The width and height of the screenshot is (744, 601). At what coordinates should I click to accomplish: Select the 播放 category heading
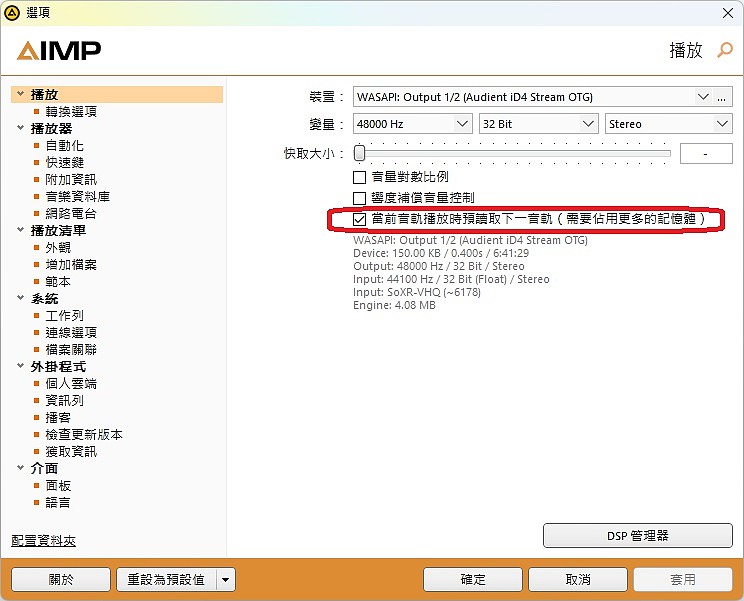[x=44, y=95]
